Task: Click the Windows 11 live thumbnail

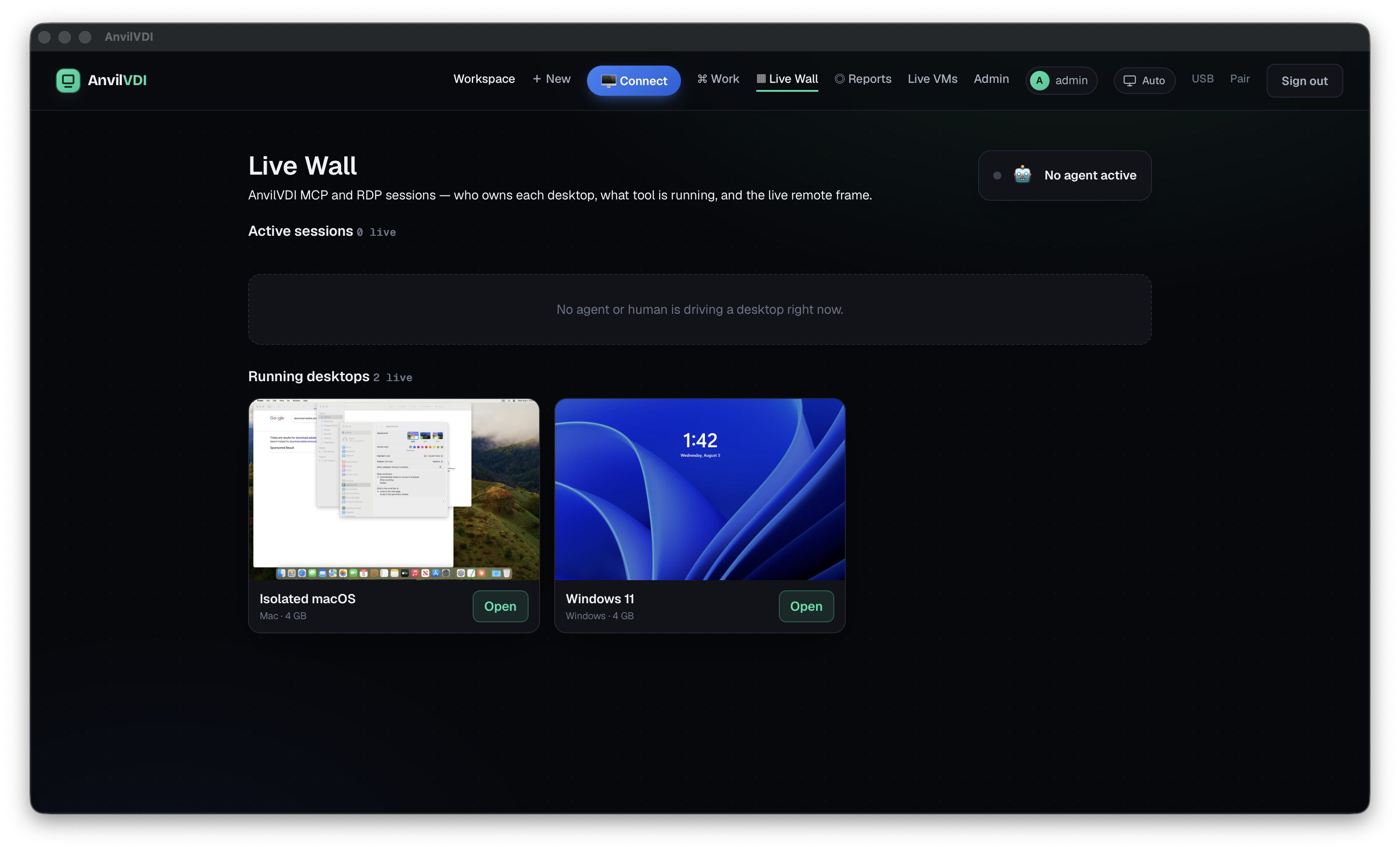Action: (x=700, y=489)
